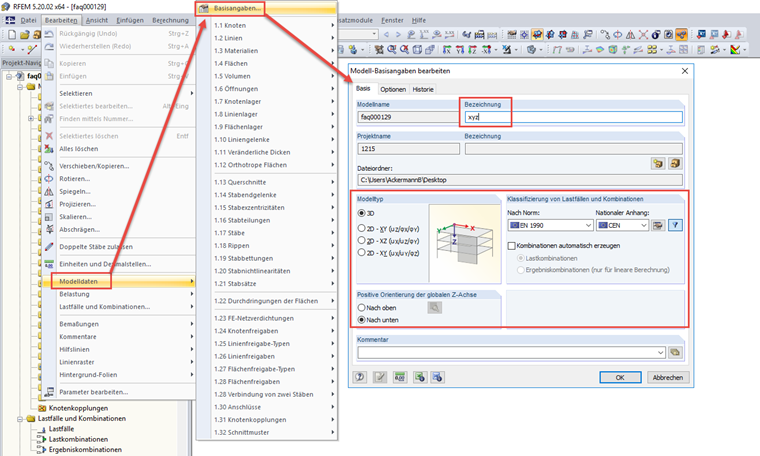Click the new document icon in toolbar

12,34
